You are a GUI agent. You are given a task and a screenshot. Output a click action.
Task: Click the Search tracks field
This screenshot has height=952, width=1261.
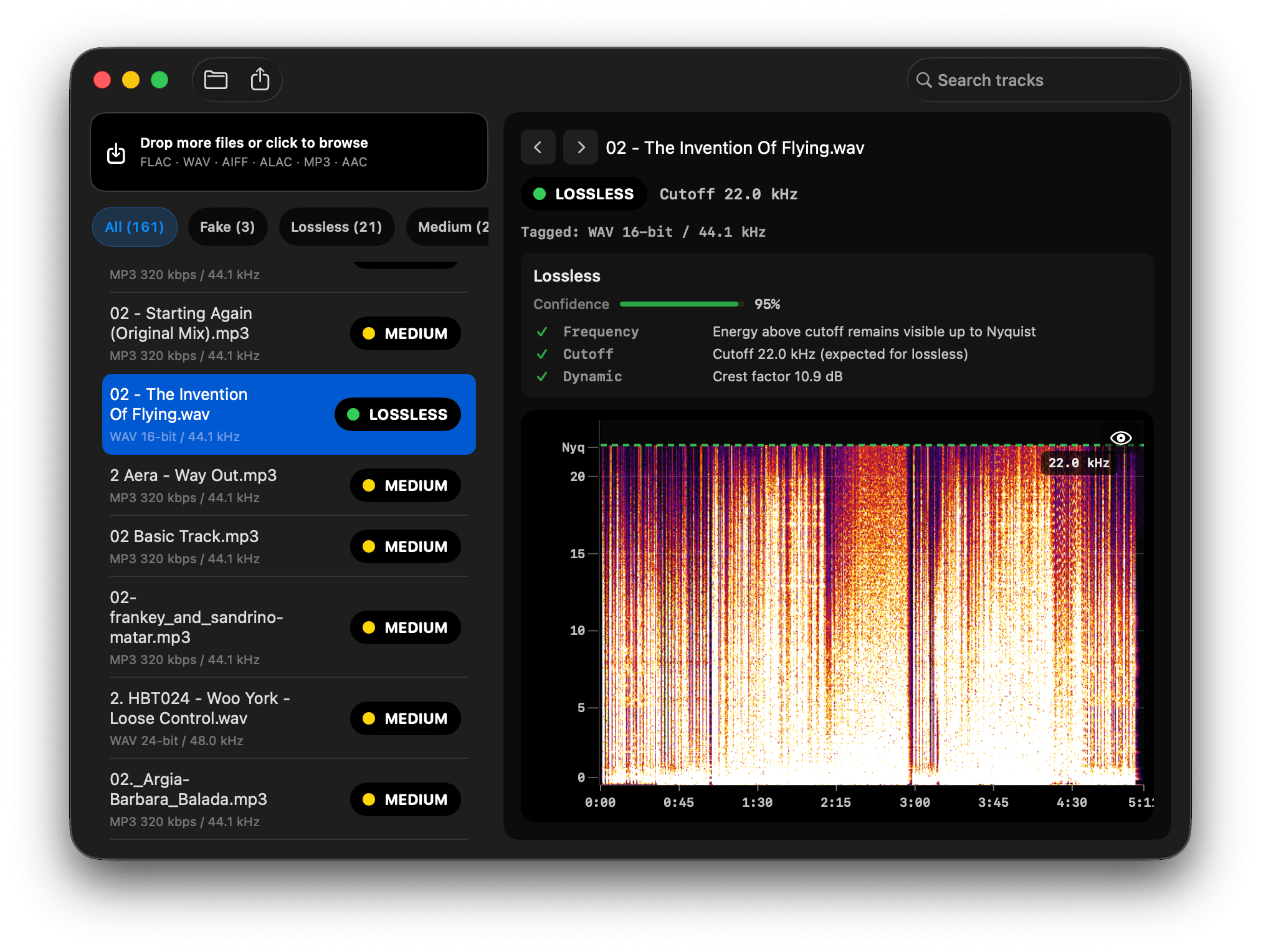coord(1044,80)
